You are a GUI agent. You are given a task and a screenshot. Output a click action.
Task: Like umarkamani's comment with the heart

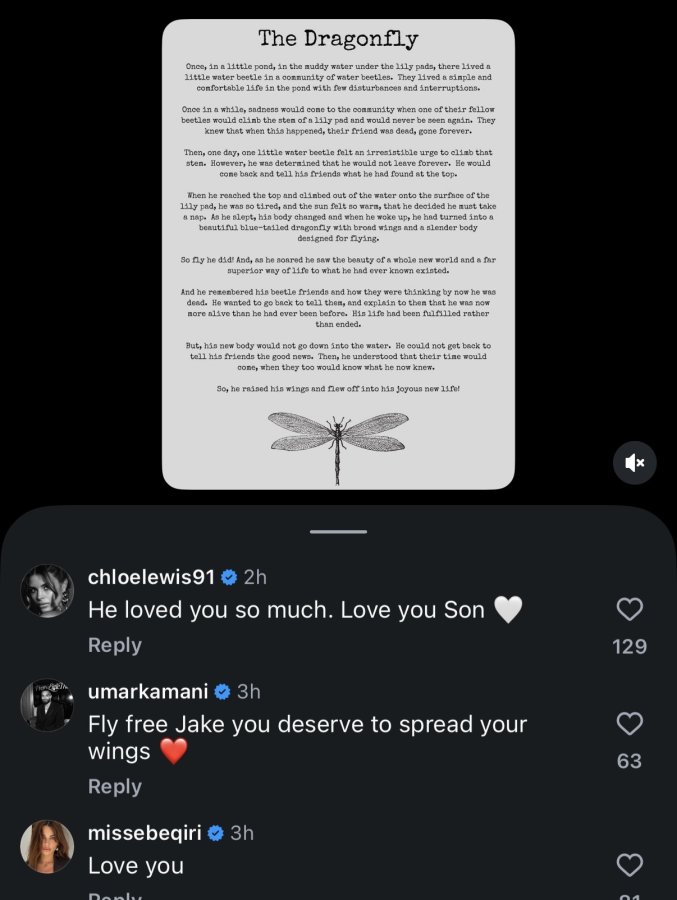click(629, 723)
